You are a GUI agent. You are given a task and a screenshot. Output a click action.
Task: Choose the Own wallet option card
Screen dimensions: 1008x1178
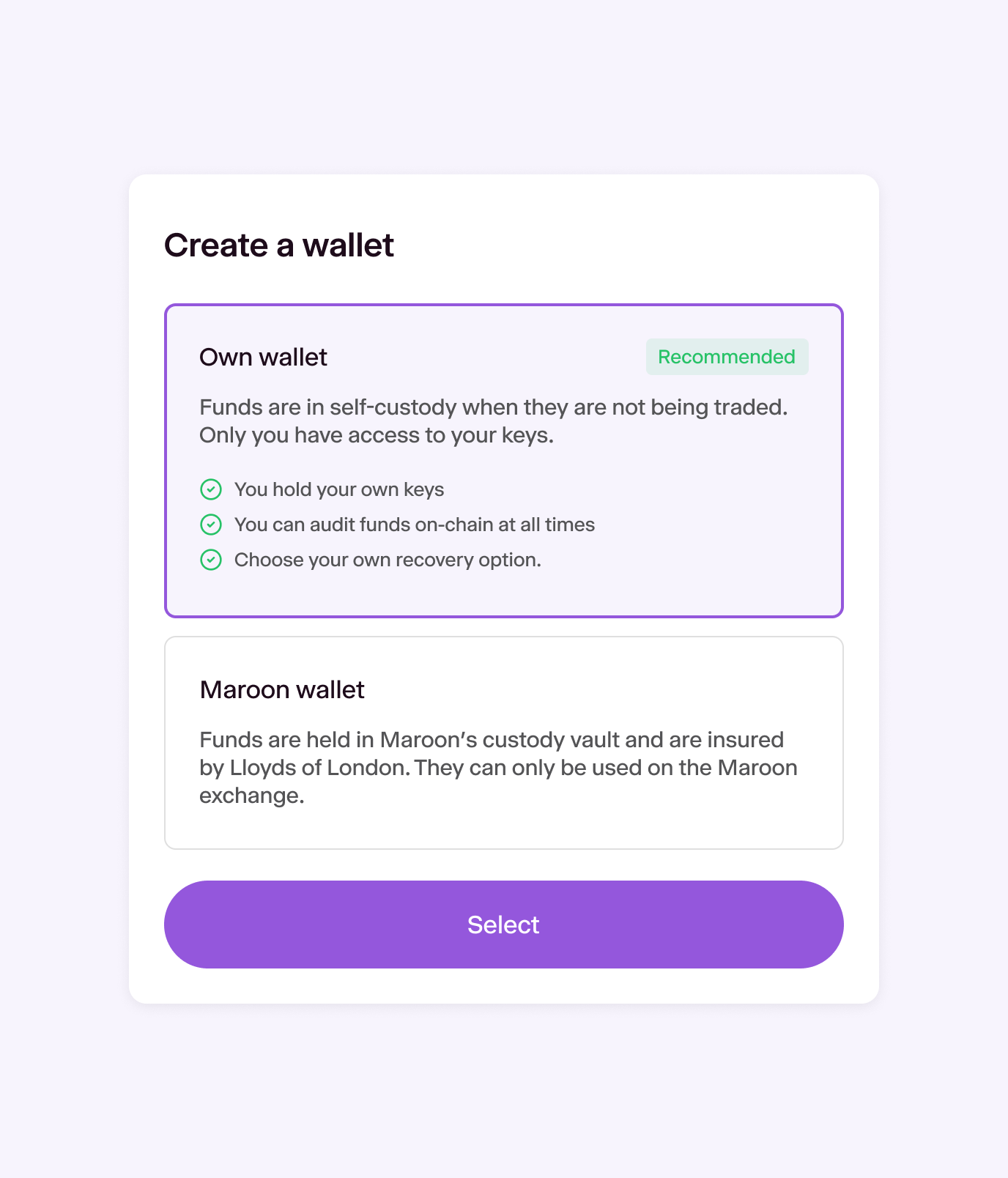[504, 461]
